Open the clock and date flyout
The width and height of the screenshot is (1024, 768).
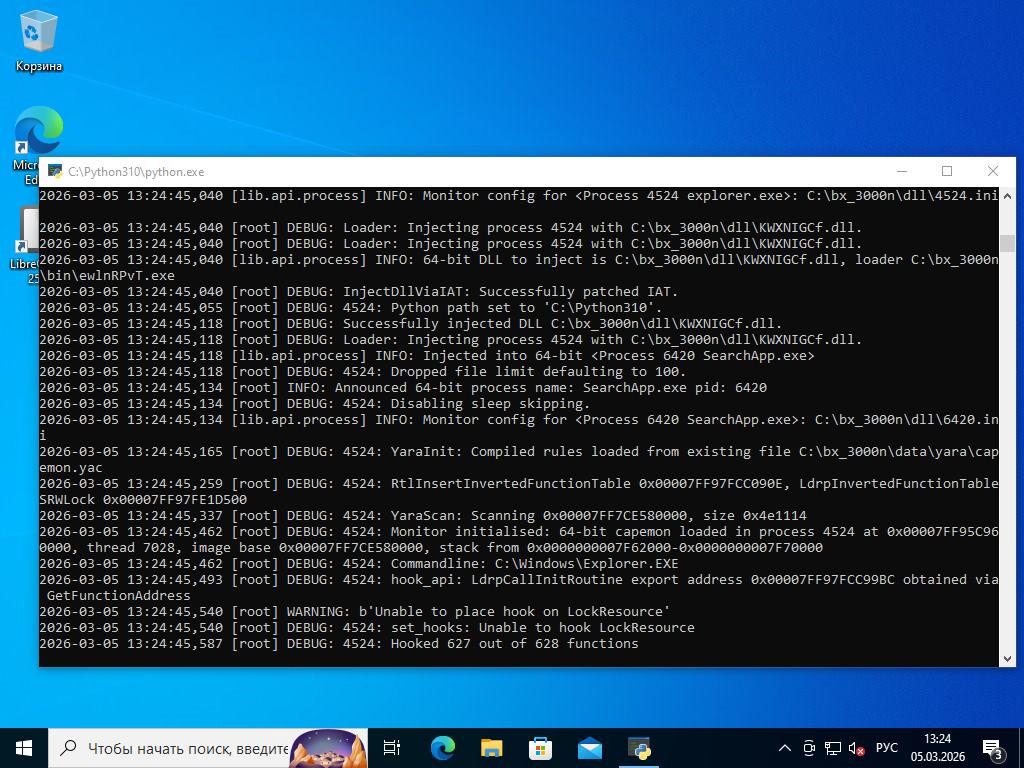pyautogui.click(x=937, y=748)
